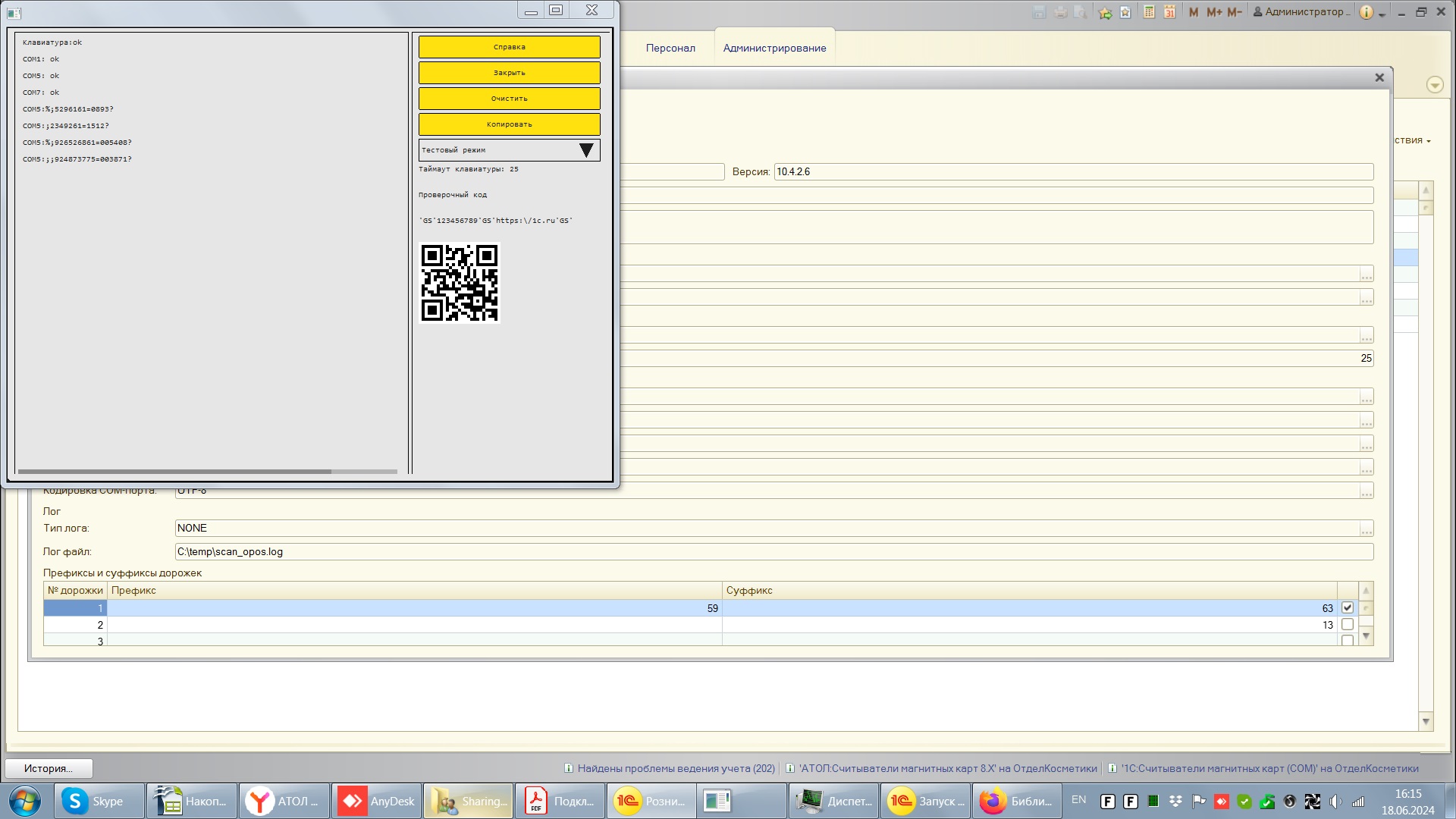Uncheck the checkbox in track row 1

pos(1347,607)
